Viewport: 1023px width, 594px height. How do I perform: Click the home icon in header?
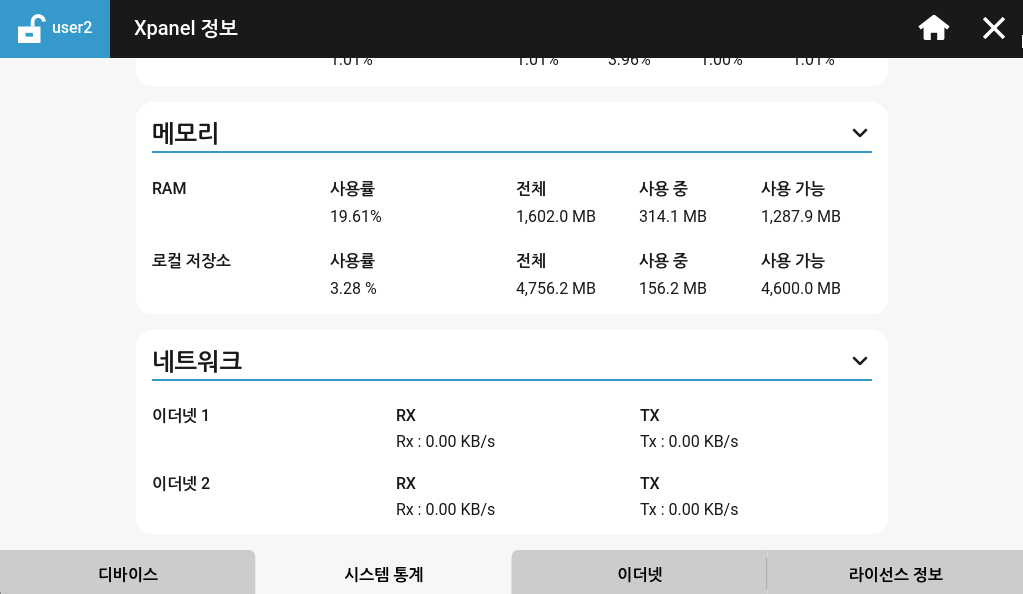click(934, 28)
